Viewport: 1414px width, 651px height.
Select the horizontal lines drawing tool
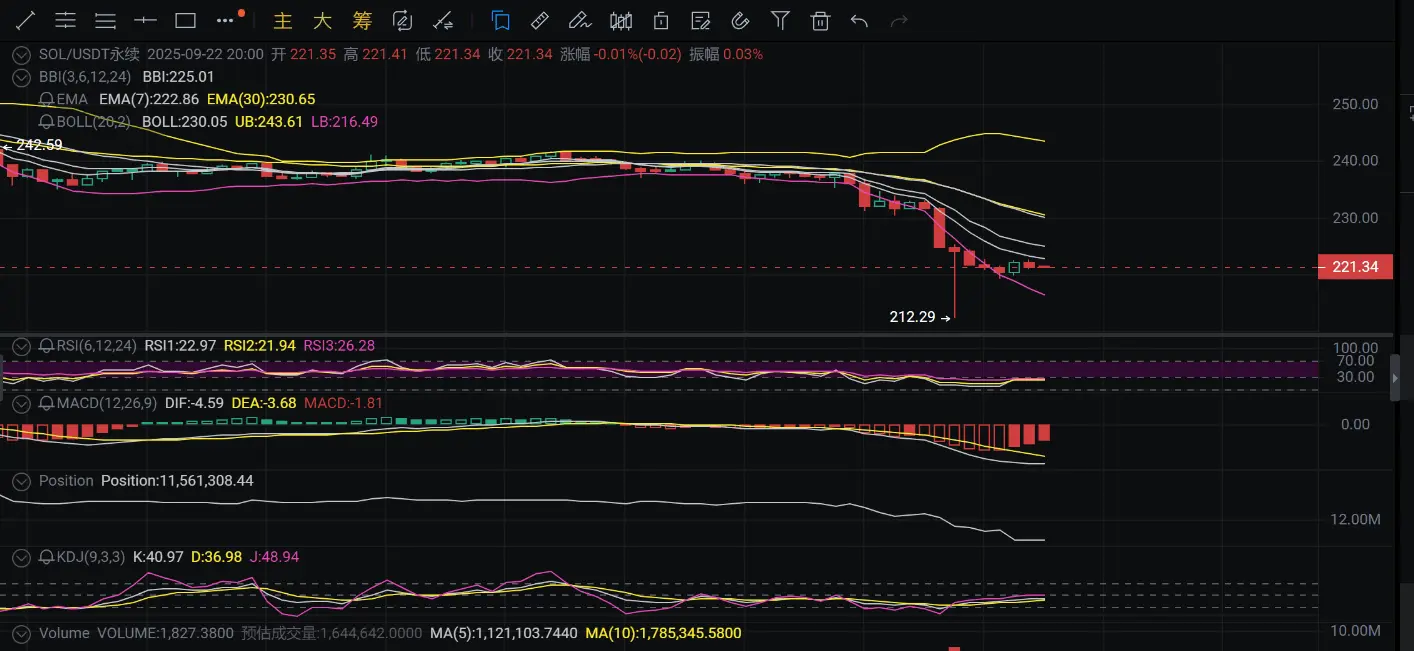pos(105,20)
